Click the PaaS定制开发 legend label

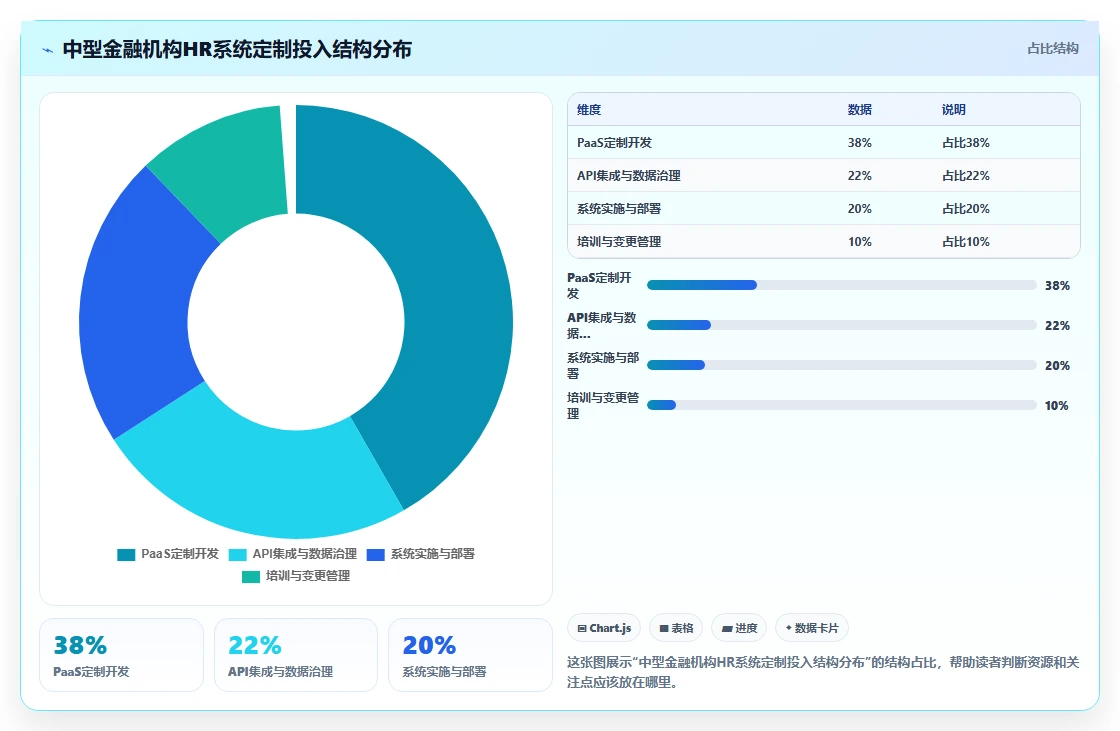click(x=180, y=554)
